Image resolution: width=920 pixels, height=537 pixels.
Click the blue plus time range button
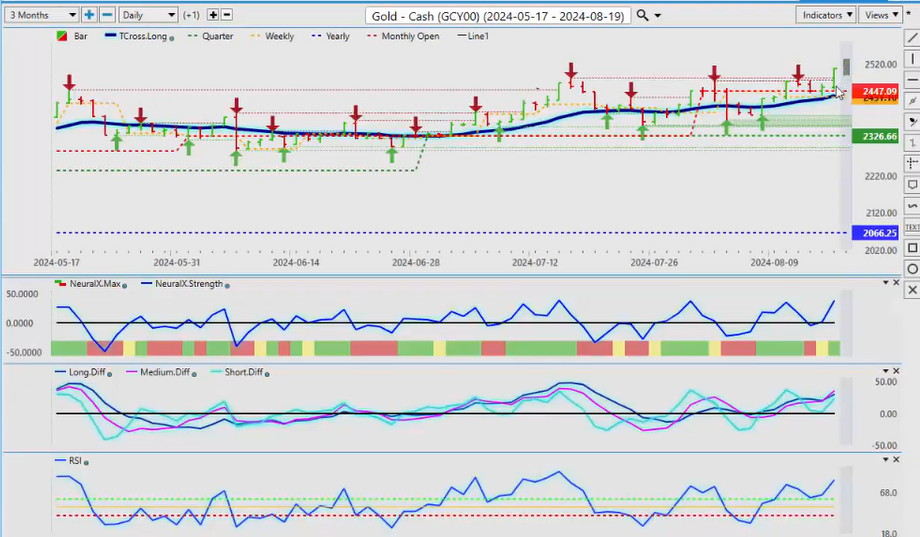click(x=89, y=15)
